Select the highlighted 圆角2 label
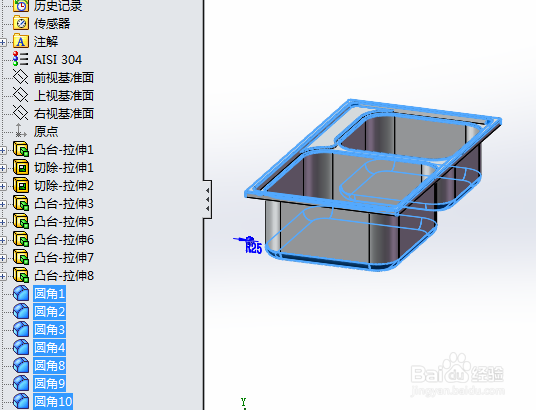Image resolution: width=536 pixels, height=410 pixels. coord(50,312)
